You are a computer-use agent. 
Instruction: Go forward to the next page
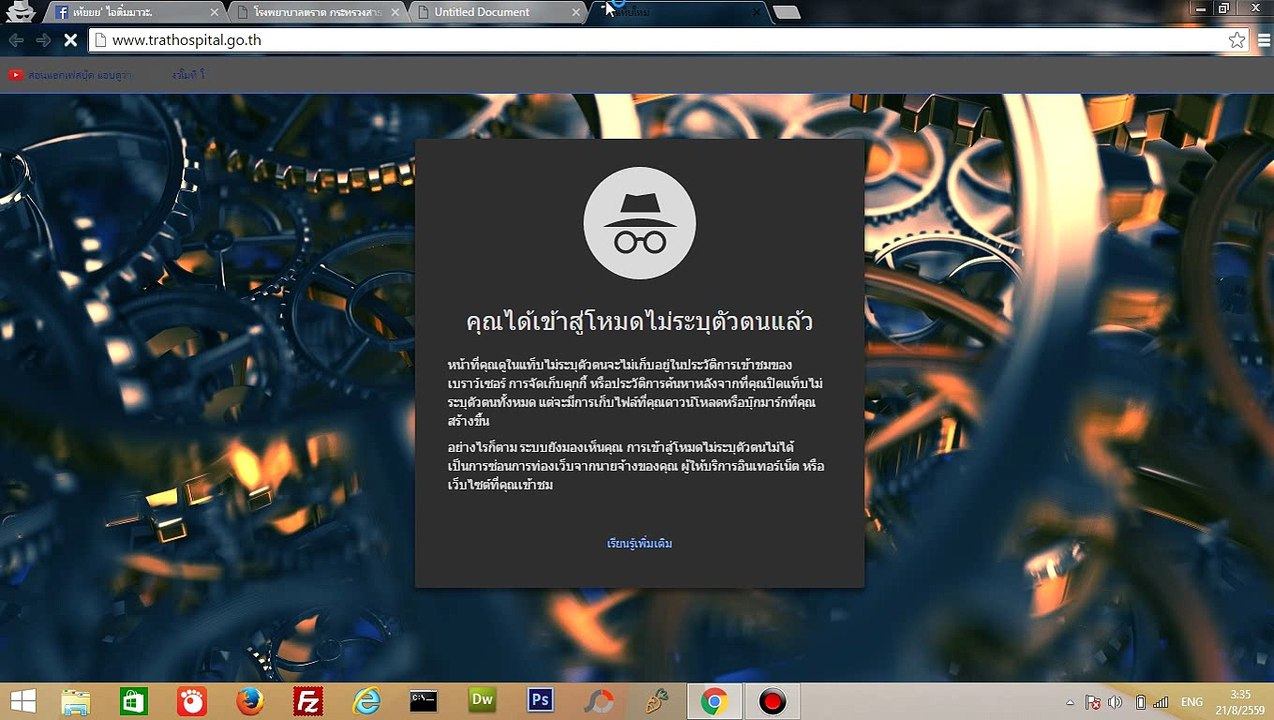pos(43,41)
